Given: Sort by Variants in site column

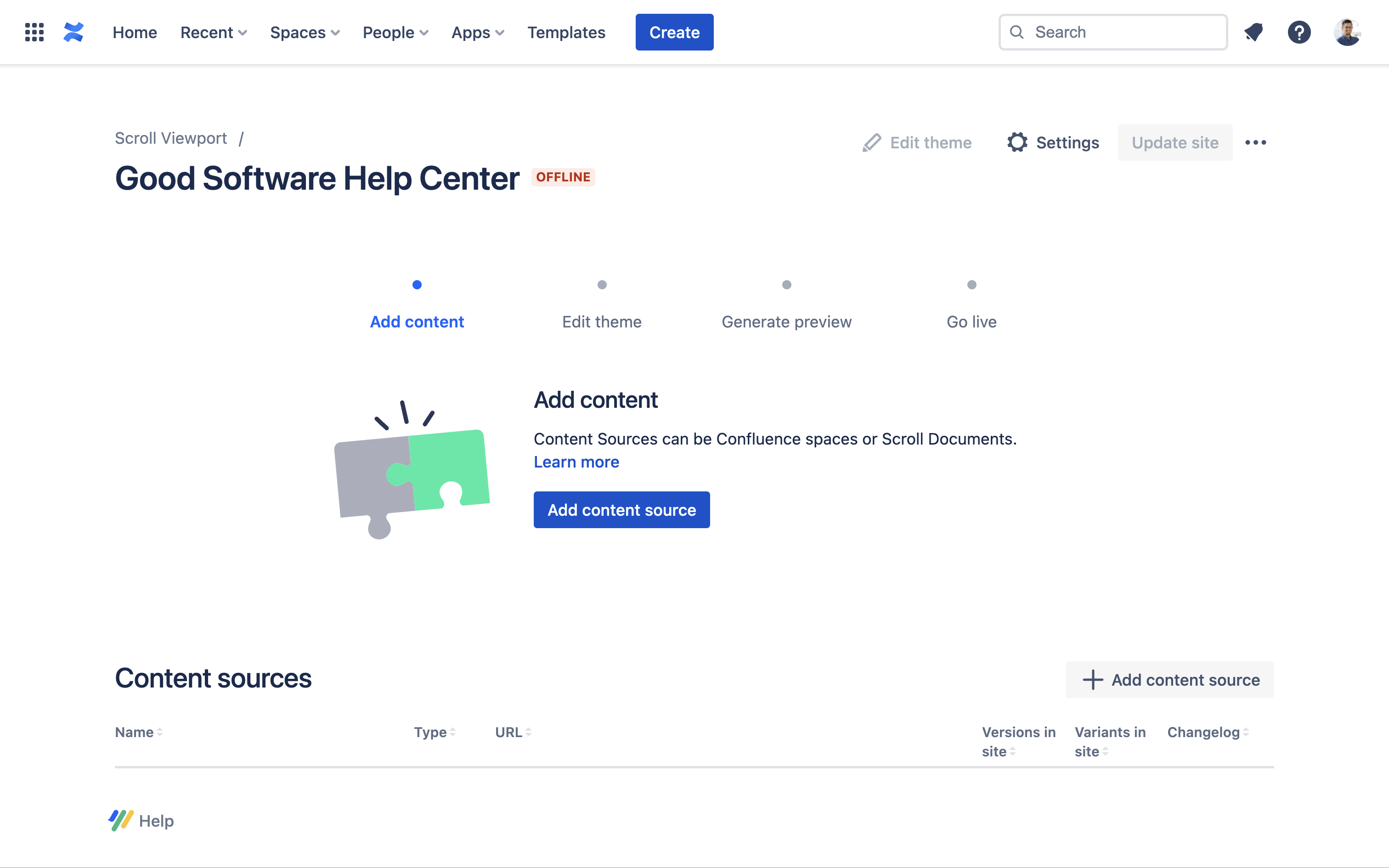Looking at the screenshot, I should 1110,742.
